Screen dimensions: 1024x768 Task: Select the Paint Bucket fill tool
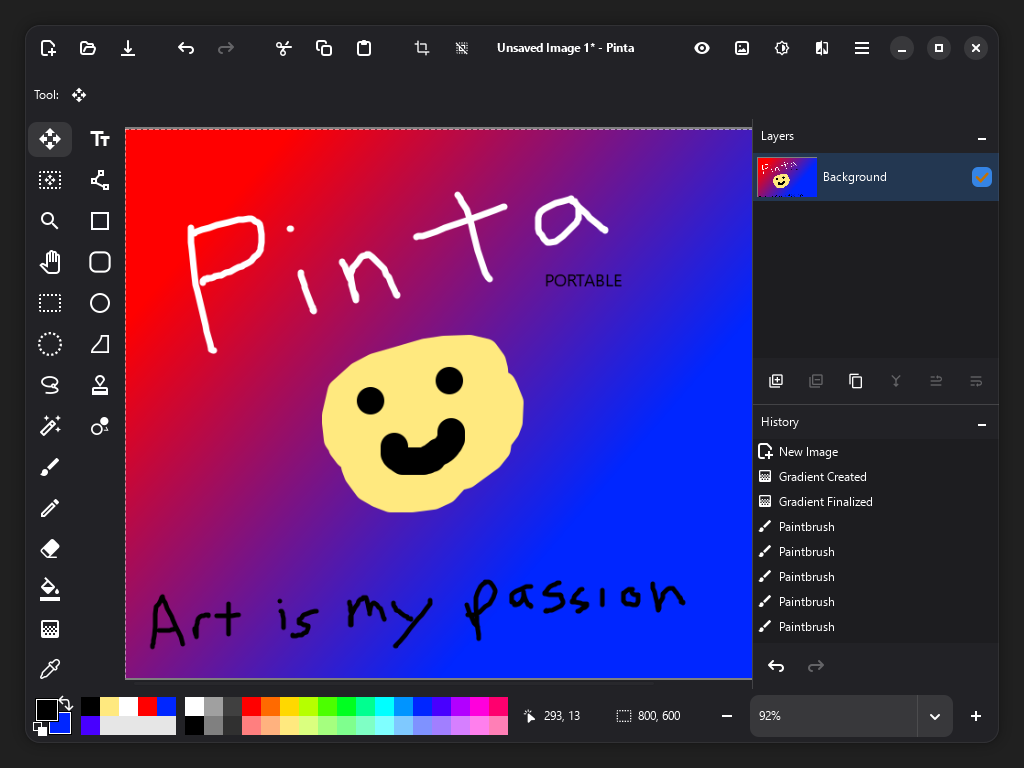click(x=50, y=588)
